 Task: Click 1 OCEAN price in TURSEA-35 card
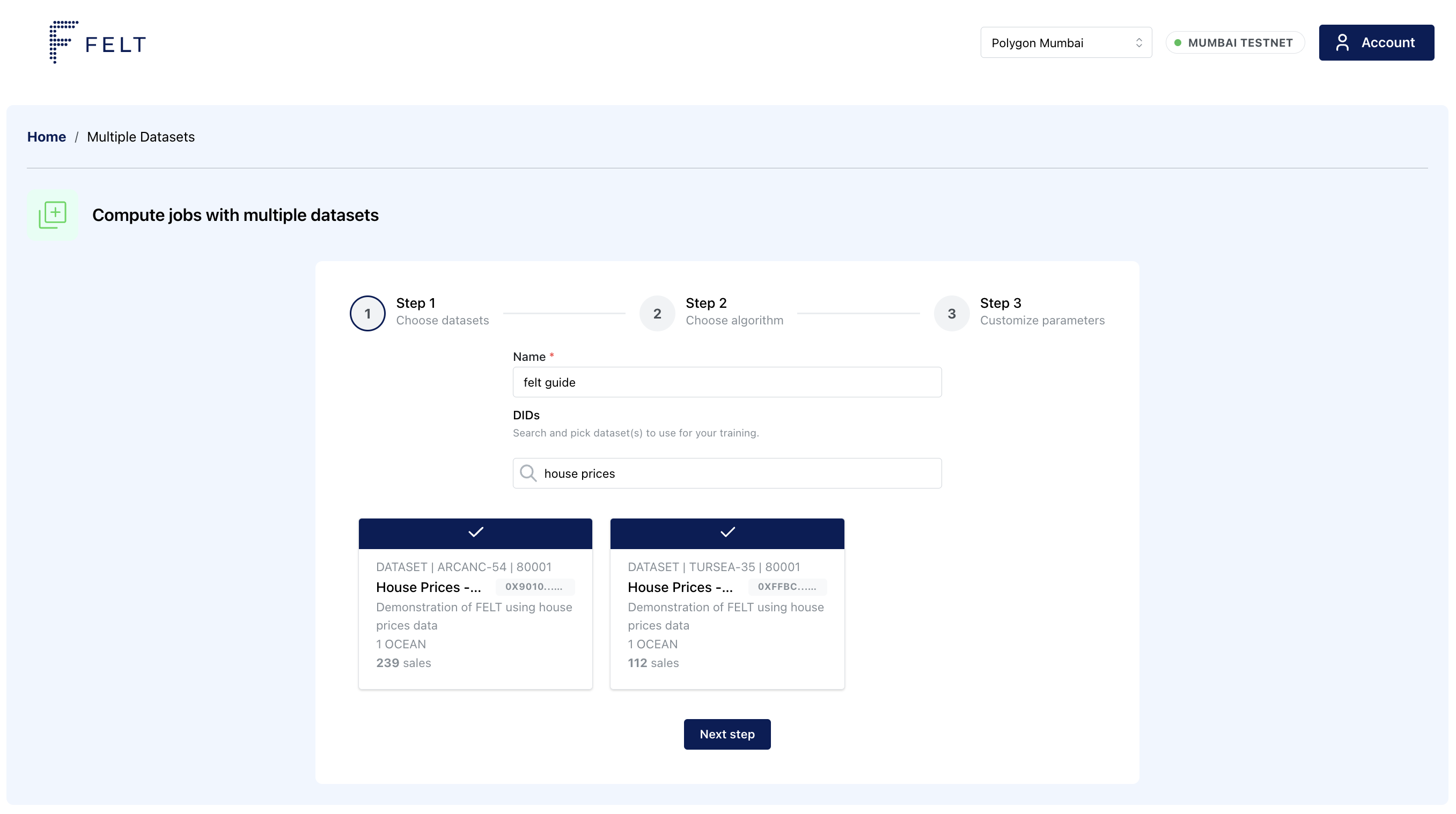tap(652, 644)
